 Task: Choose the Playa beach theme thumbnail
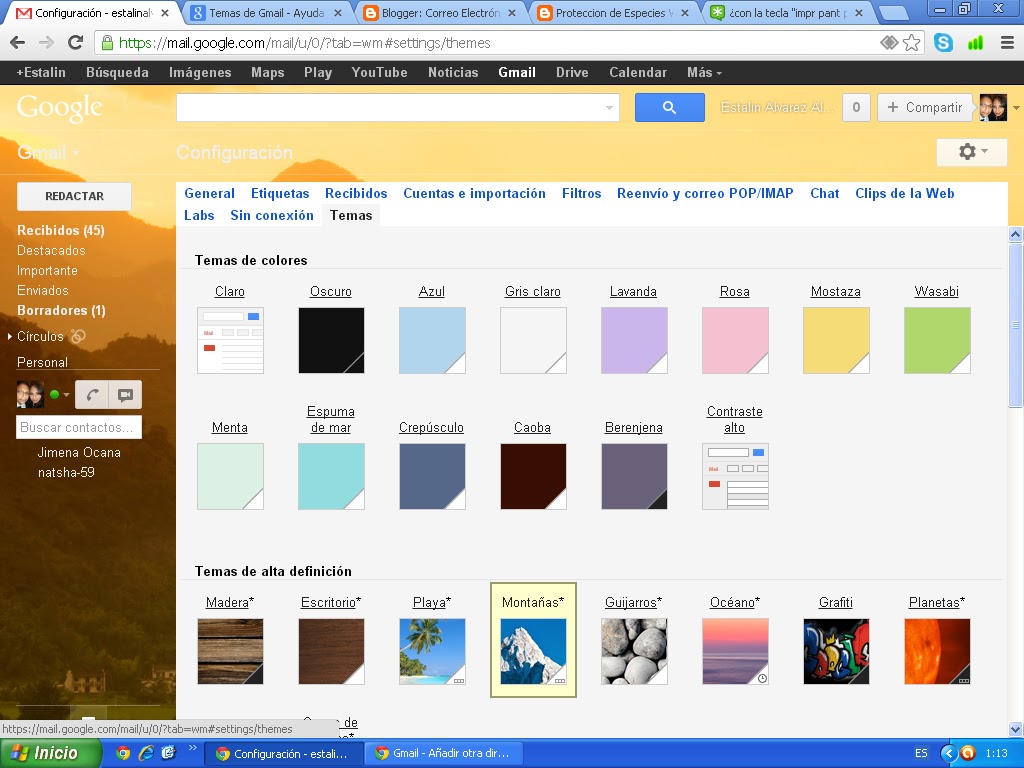(x=432, y=651)
